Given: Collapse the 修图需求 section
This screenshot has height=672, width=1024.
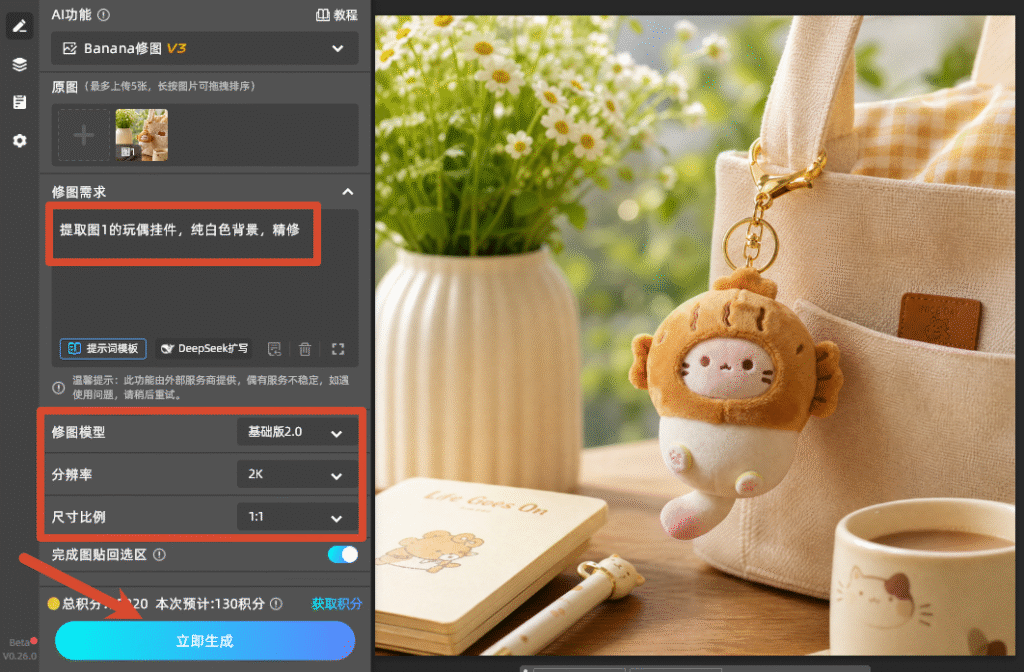Looking at the screenshot, I should (348, 192).
